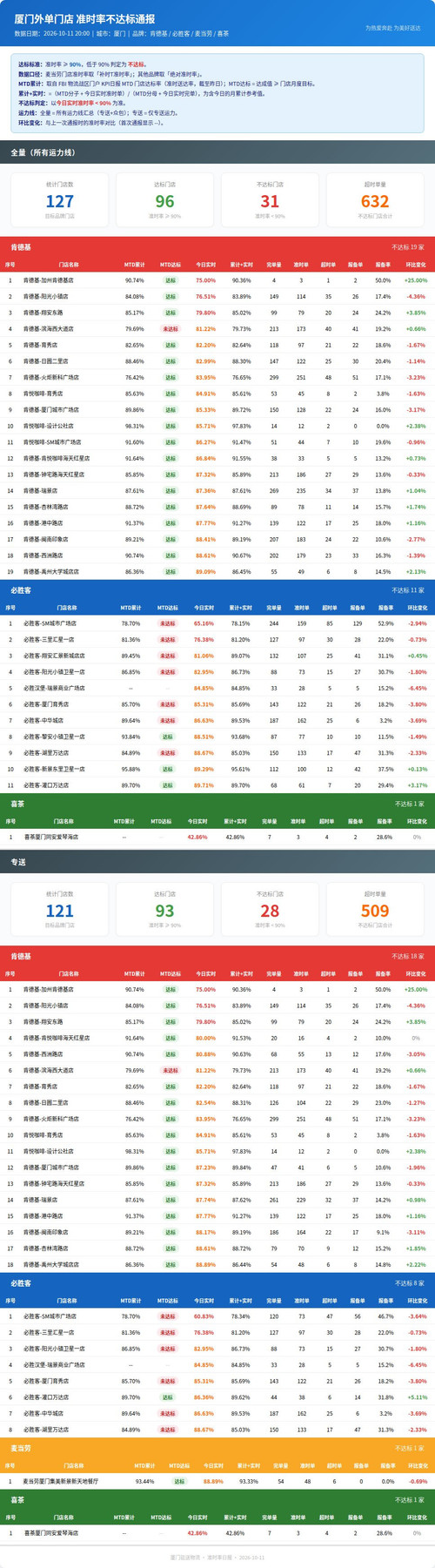Select the 93.33% 累计+实时 value
Screen dimensions: 435x1568
coord(249,1481)
